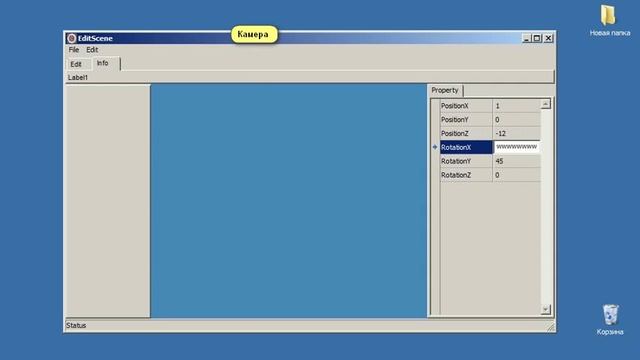Click the Status bar text

76,325
